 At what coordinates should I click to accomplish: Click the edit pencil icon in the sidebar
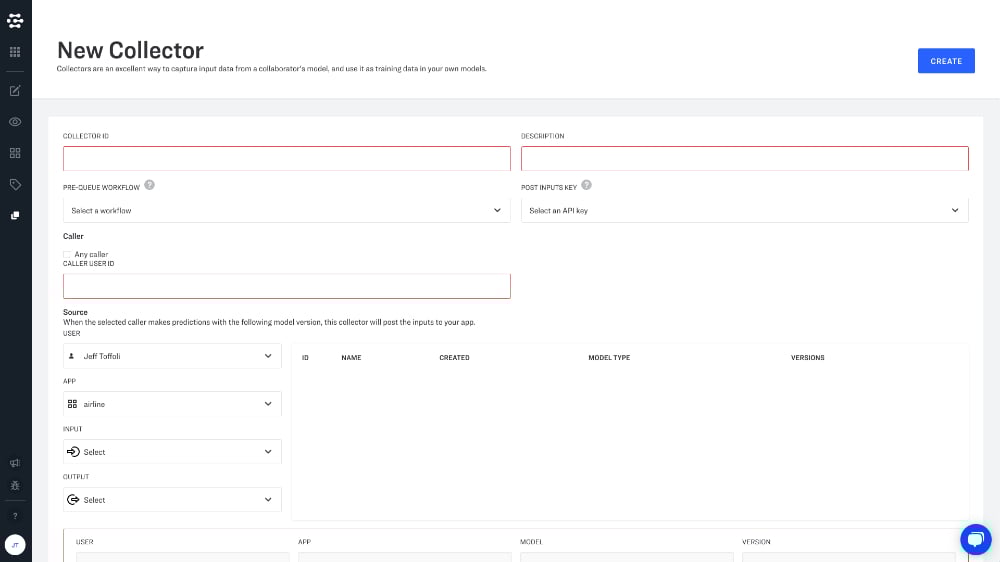click(15, 91)
